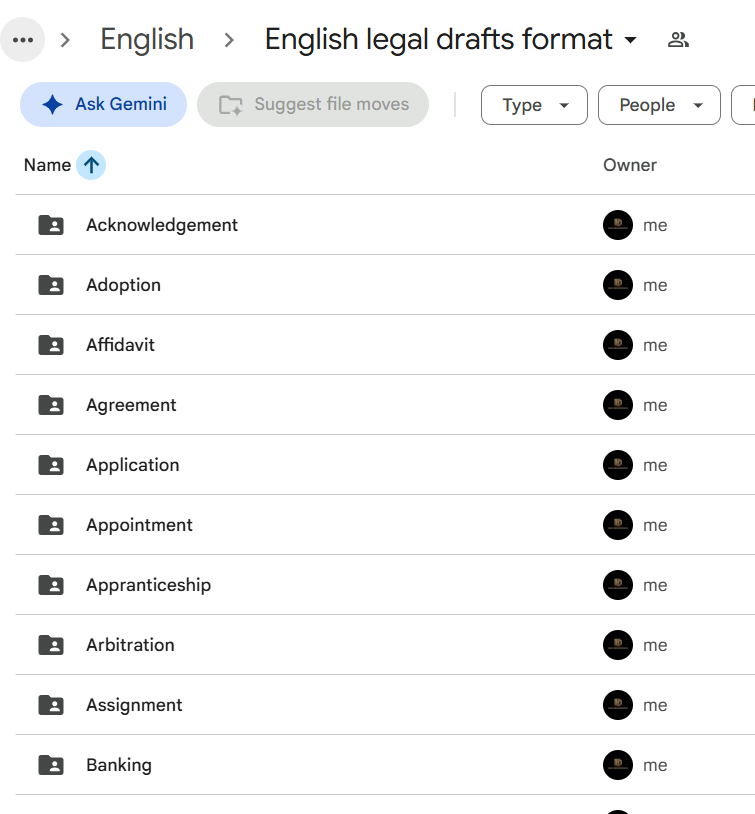The width and height of the screenshot is (755, 814).
Task: Open the People filter dropdown
Action: [x=659, y=105]
